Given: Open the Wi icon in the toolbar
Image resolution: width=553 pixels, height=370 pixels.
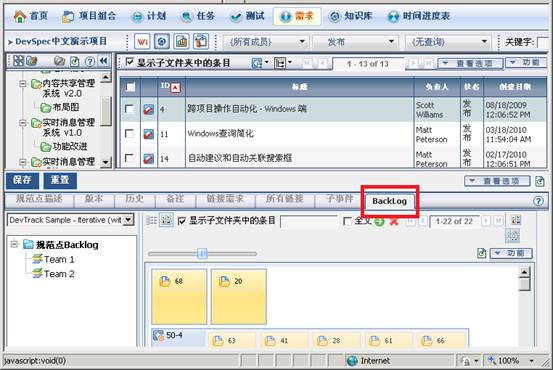Looking at the screenshot, I should [x=142, y=42].
